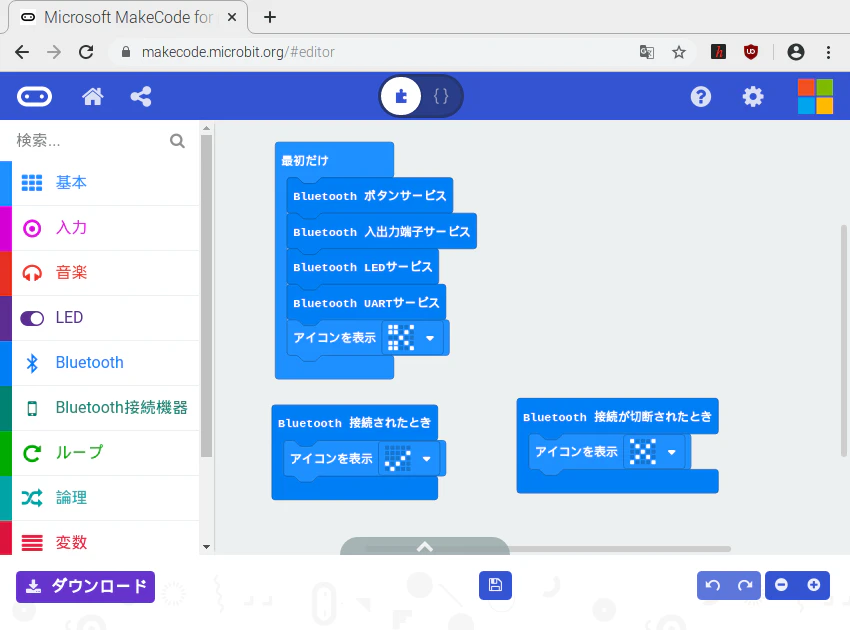Click the search magnifier icon

pyautogui.click(x=177, y=141)
